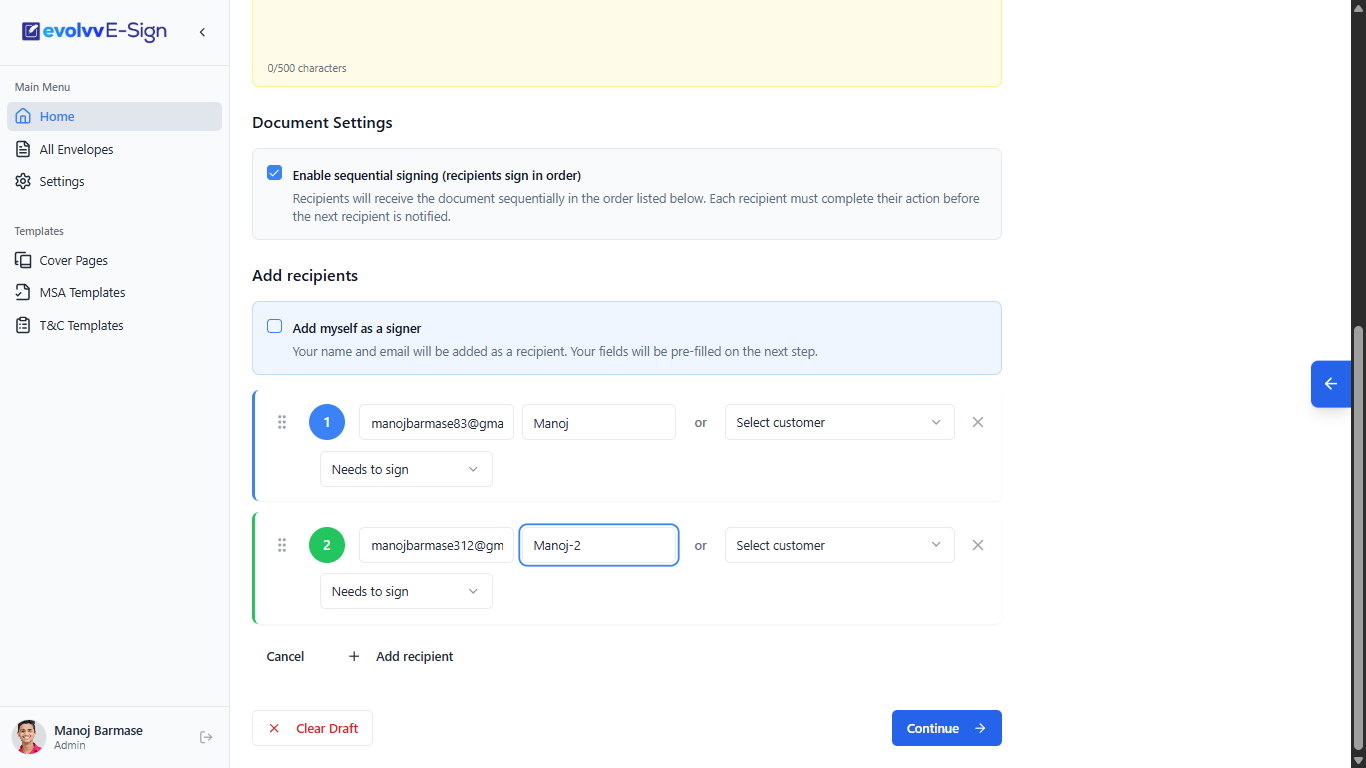1366x768 pixels.
Task: Click the evolvv E-Sign logo
Action: (x=94, y=32)
